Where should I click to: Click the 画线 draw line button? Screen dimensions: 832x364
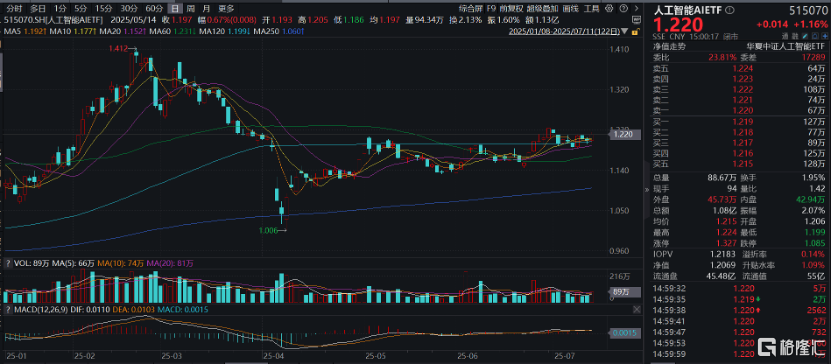click(x=571, y=8)
